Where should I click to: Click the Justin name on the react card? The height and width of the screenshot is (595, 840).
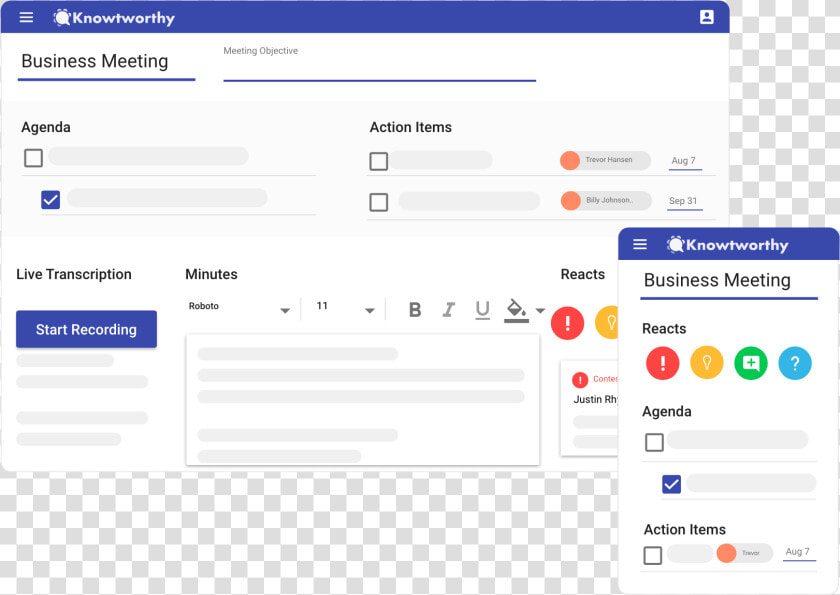click(596, 400)
